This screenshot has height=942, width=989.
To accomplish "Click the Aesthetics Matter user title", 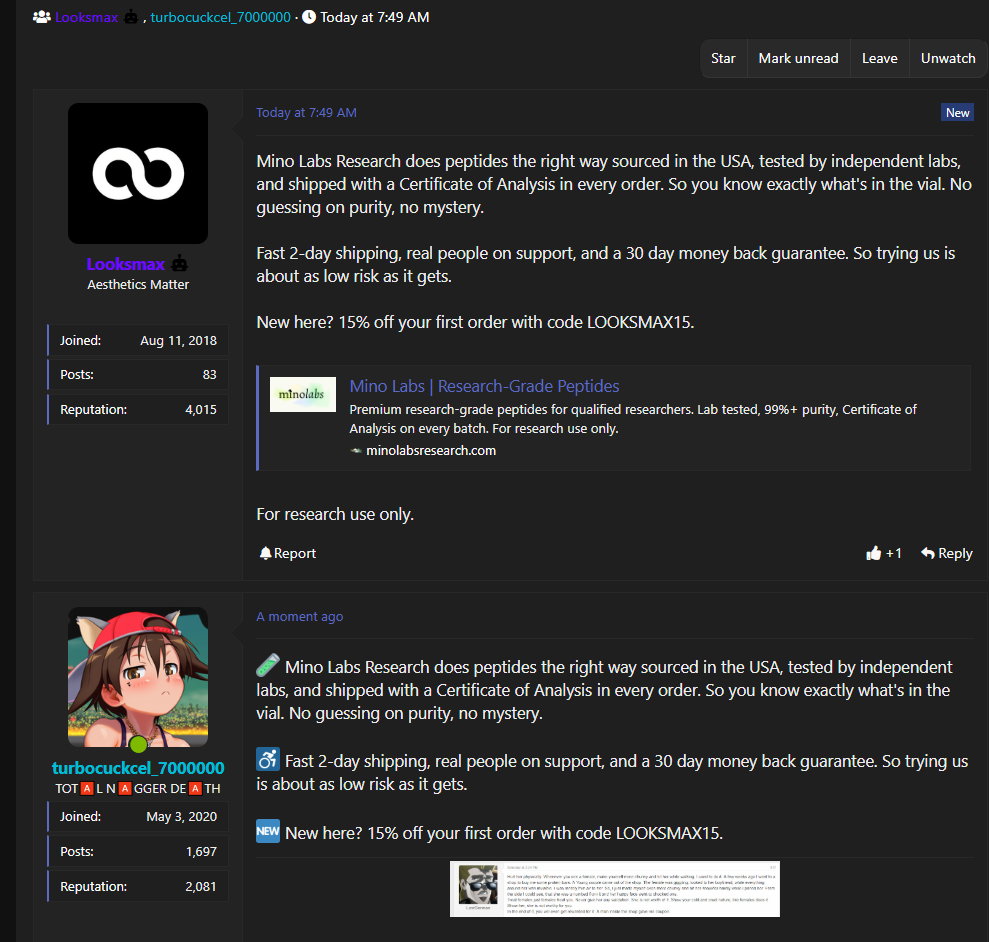I will 138,285.
